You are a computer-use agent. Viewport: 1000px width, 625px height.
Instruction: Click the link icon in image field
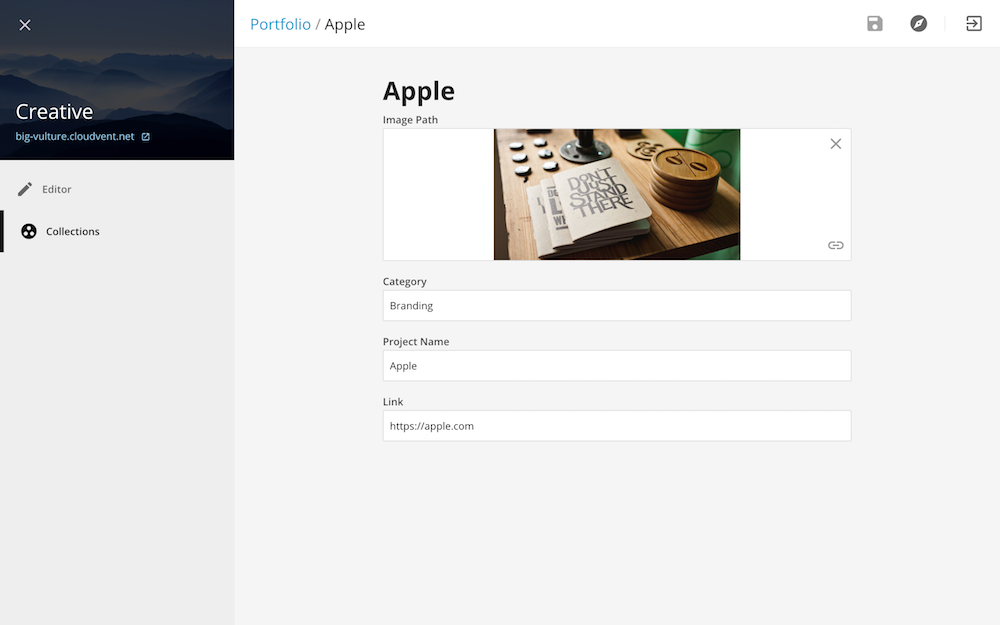tap(835, 246)
